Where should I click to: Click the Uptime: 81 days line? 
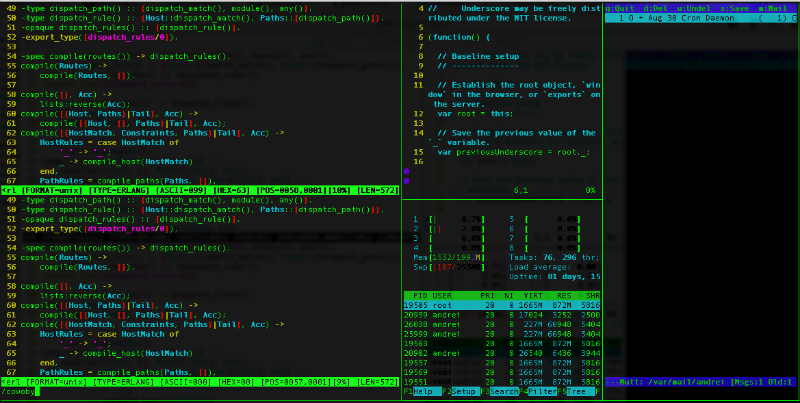555,276
